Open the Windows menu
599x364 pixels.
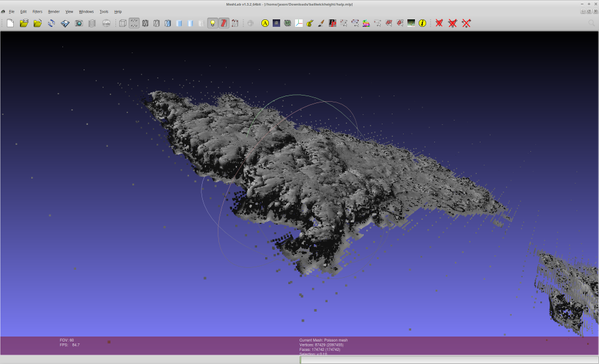click(86, 12)
